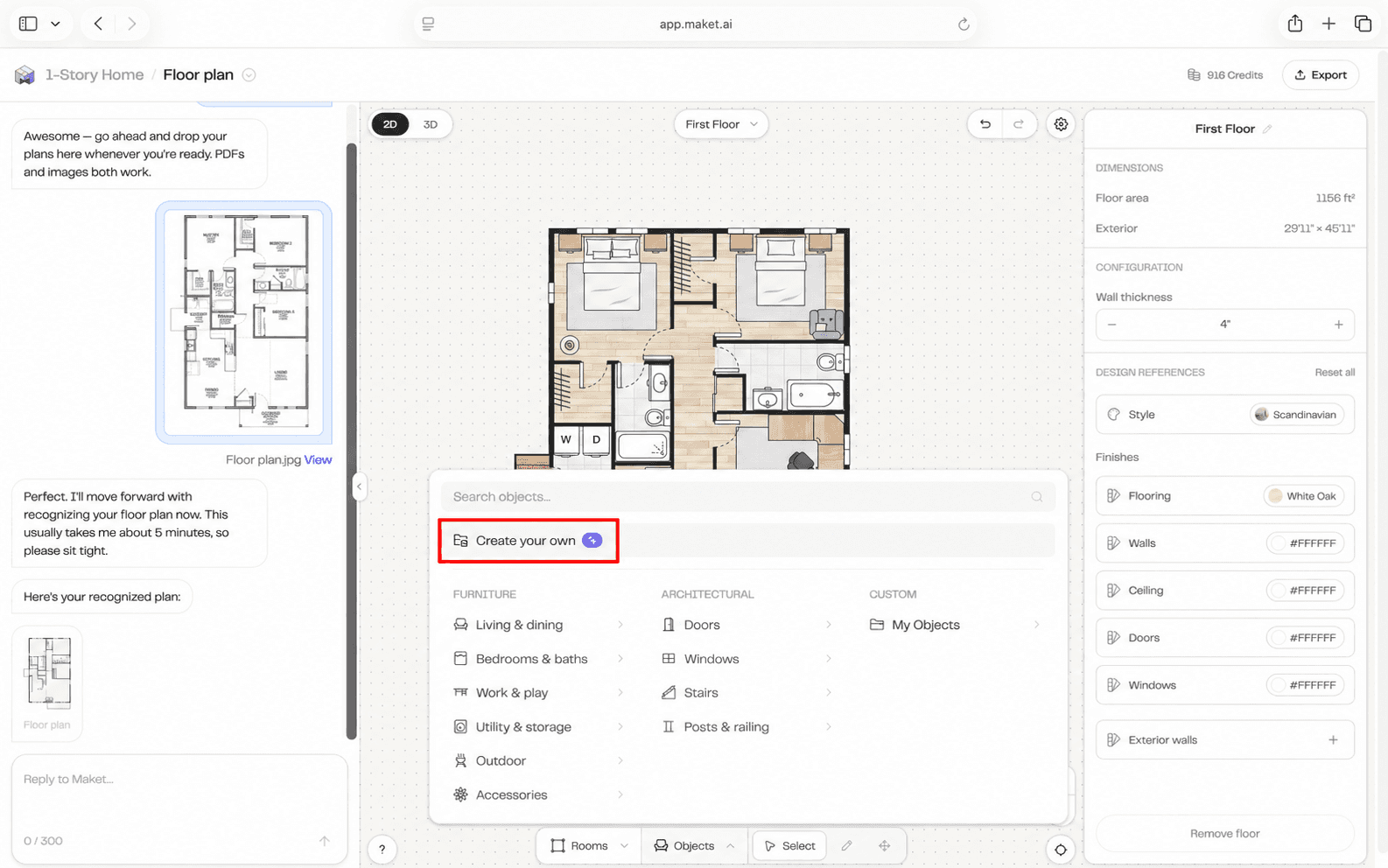This screenshot has height=868, width=1388.
Task: Select the pencil draw tool
Action: [846, 846]
